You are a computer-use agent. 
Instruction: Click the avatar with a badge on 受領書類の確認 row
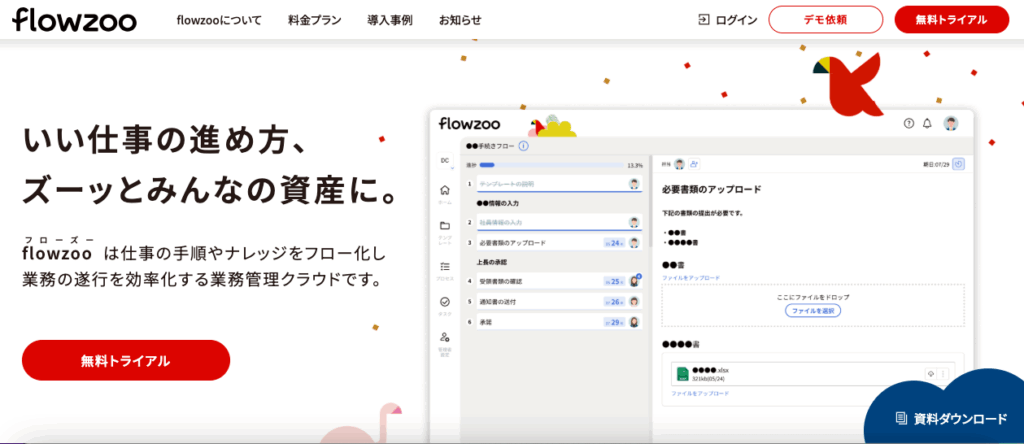[x=633, y=281]
